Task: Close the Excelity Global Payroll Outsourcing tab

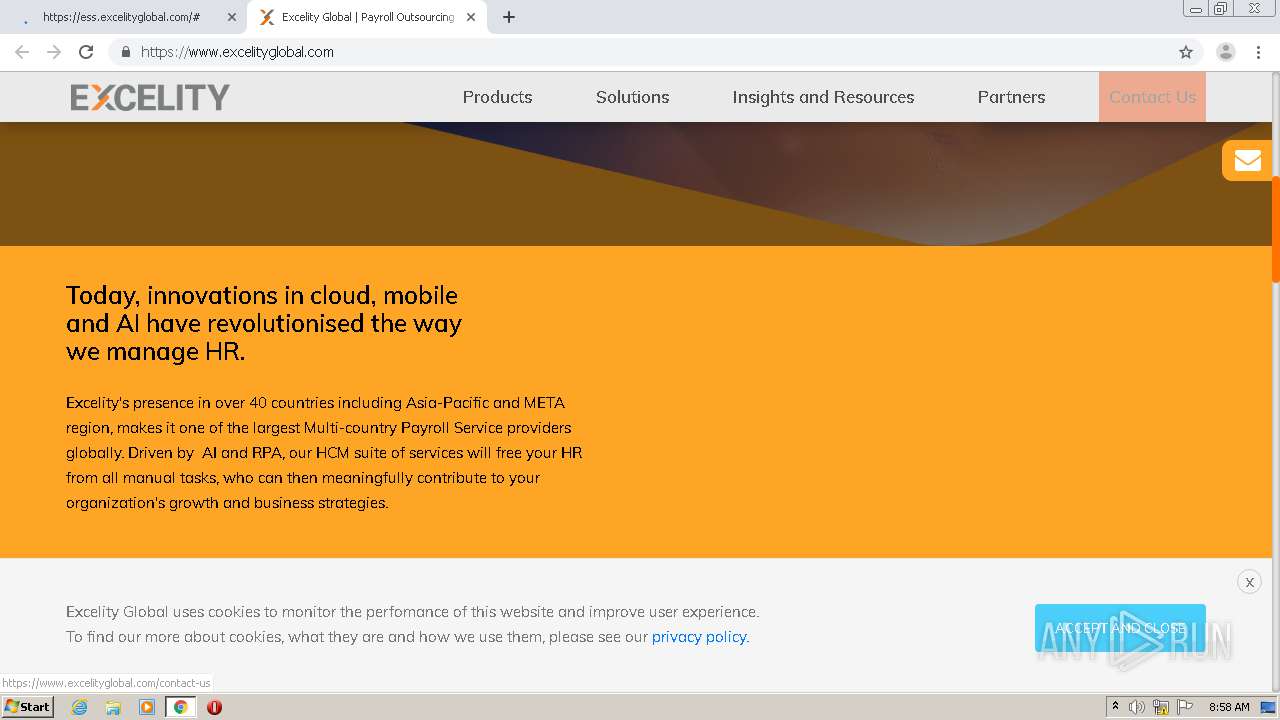Action: [471, 17]
